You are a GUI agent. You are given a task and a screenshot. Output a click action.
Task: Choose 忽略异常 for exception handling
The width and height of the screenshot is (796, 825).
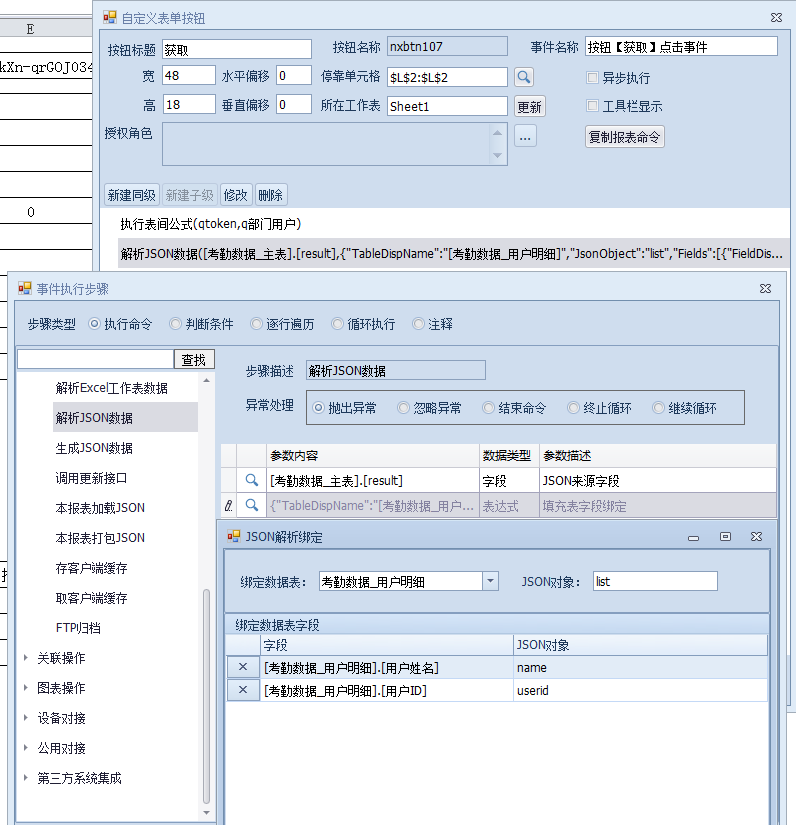tap(404, 408)
